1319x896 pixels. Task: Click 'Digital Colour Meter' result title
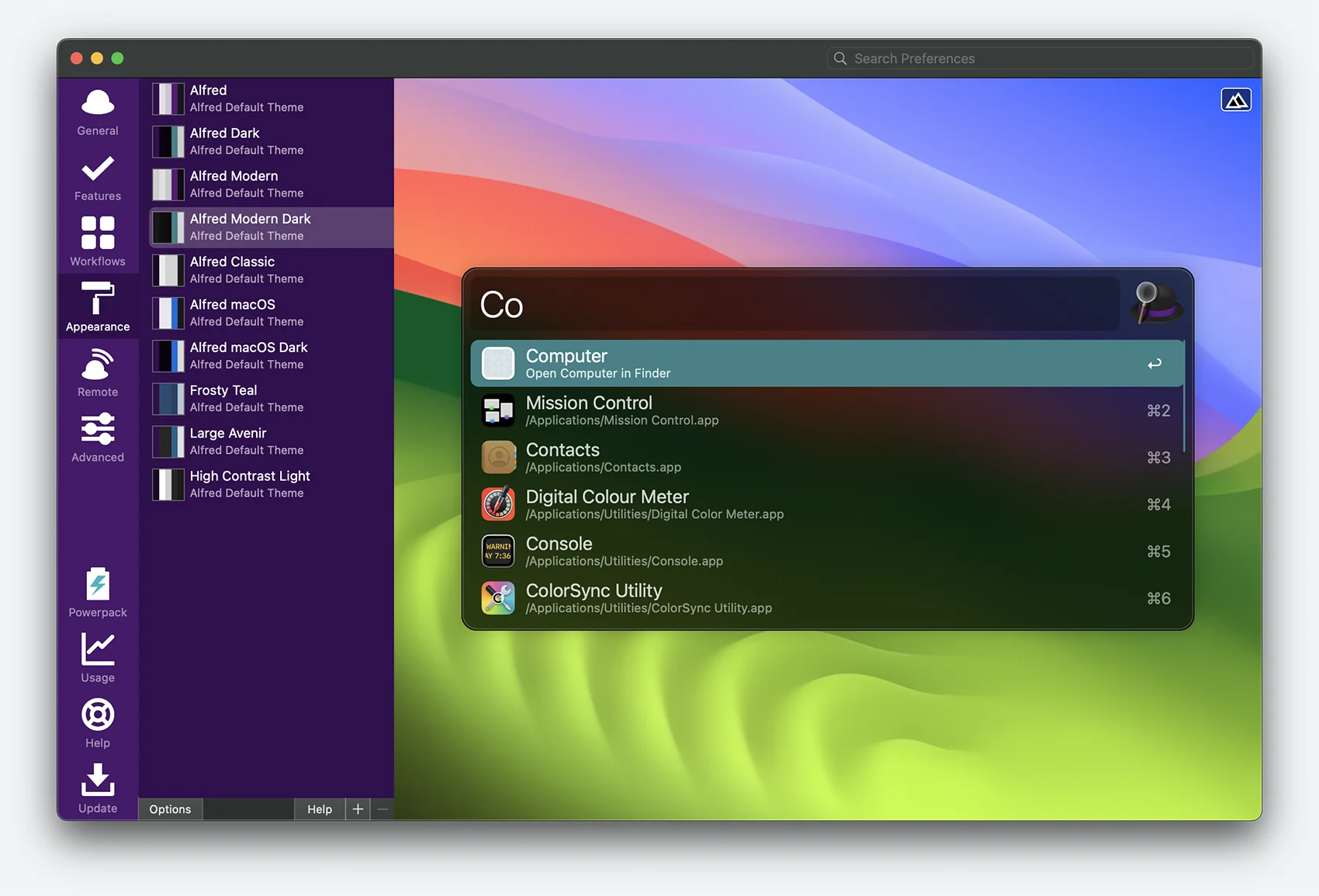tap(608, 496)
